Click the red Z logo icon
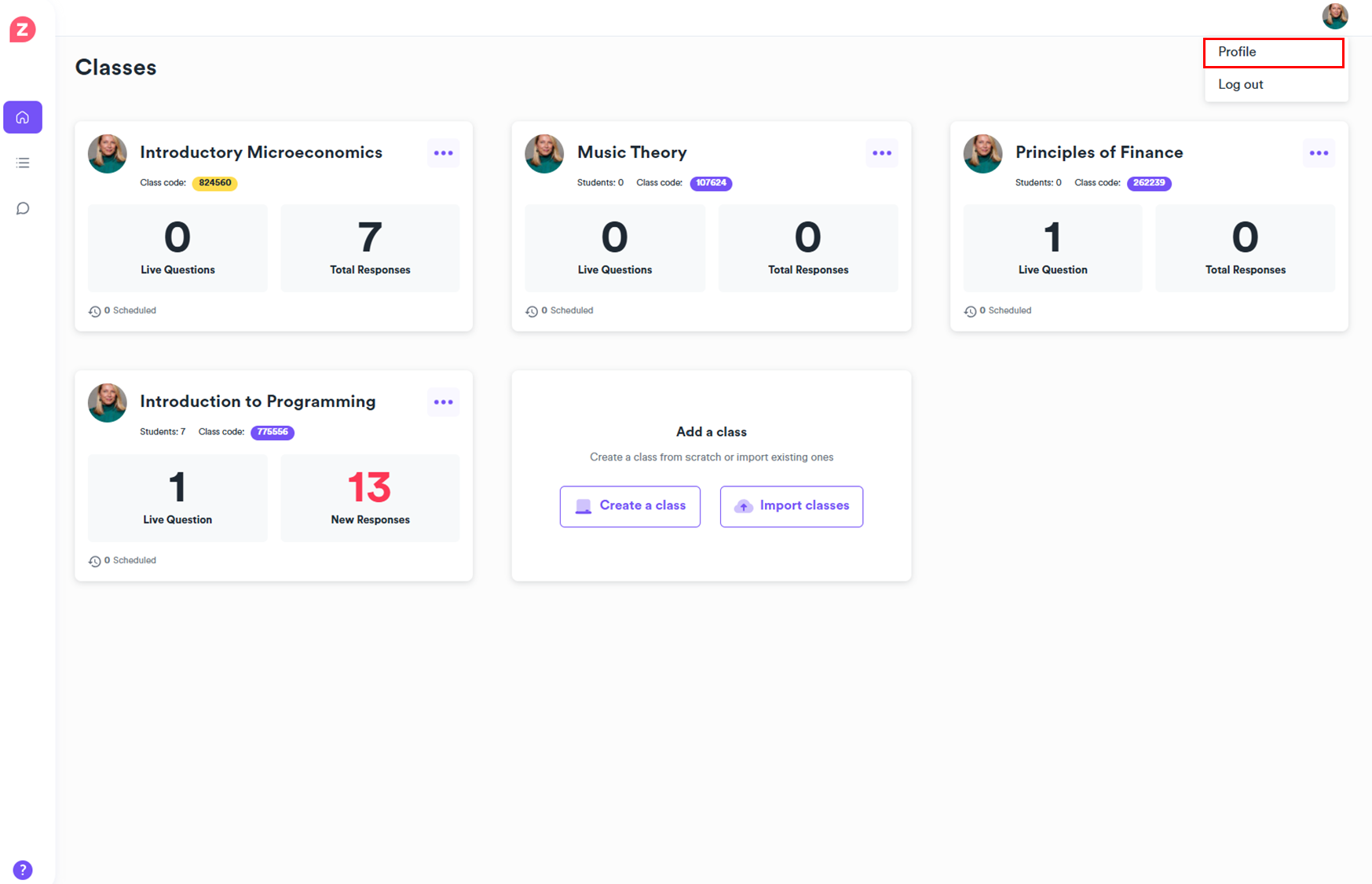The image size is (1372, 884). point(22,30)
